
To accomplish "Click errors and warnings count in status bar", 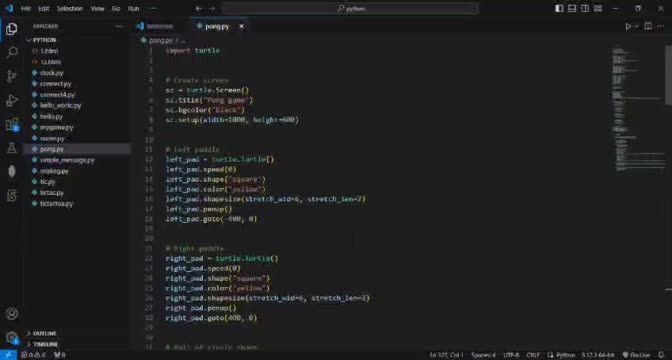I will click(x=33, y=355).
